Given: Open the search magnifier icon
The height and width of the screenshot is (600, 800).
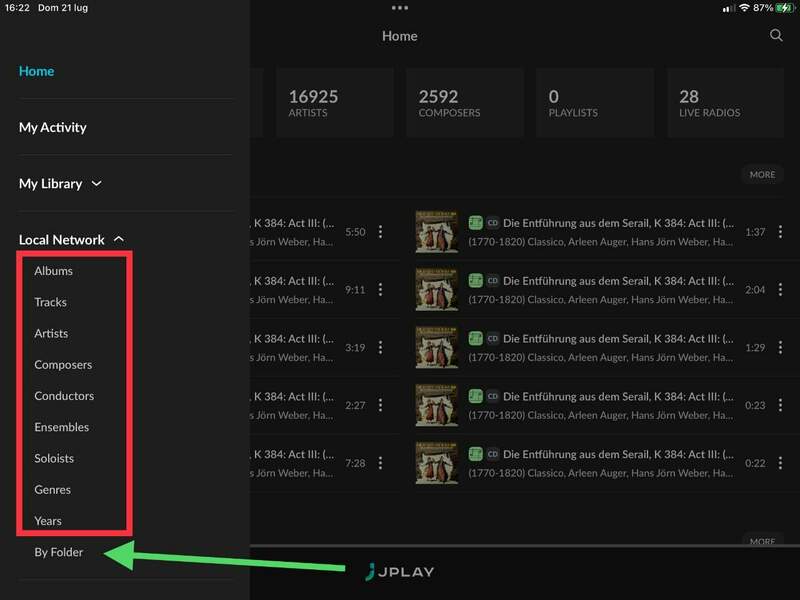Looking at the screenshot, I should pyautogui.click(x=776, y=35).
